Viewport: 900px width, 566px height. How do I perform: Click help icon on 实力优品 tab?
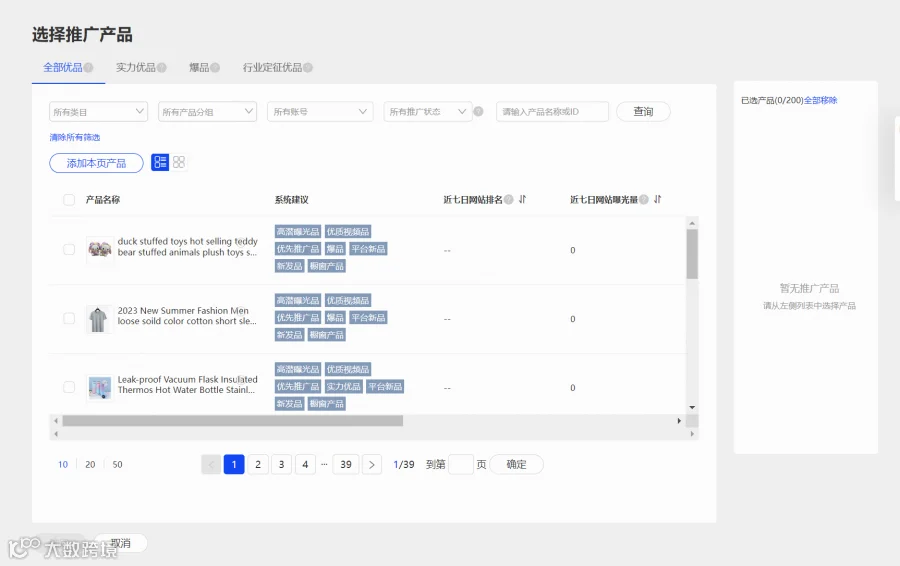[162, 68]
